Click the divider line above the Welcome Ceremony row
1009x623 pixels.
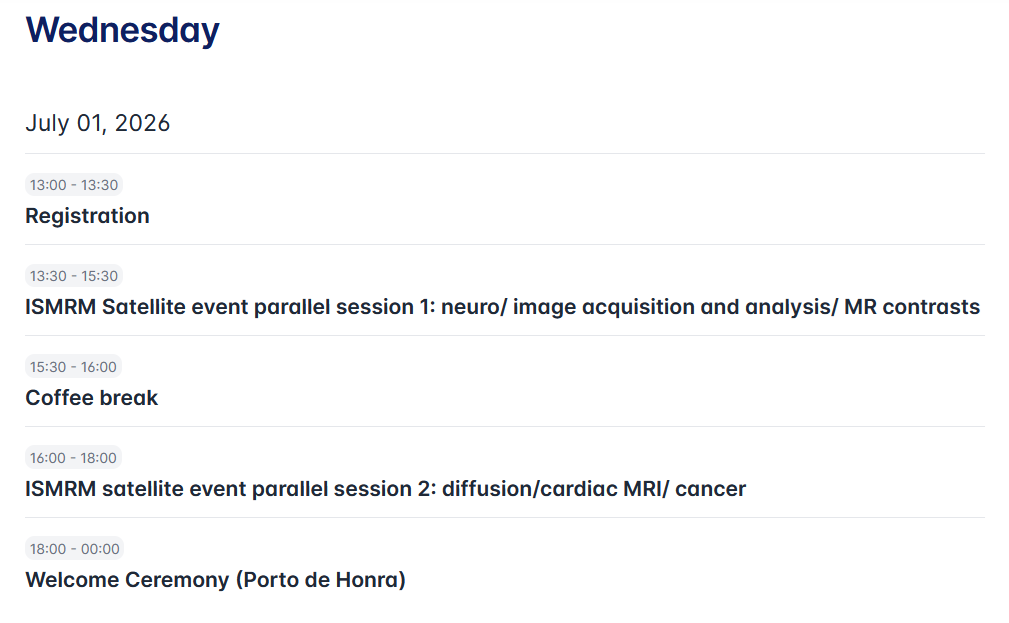point(505,518)
